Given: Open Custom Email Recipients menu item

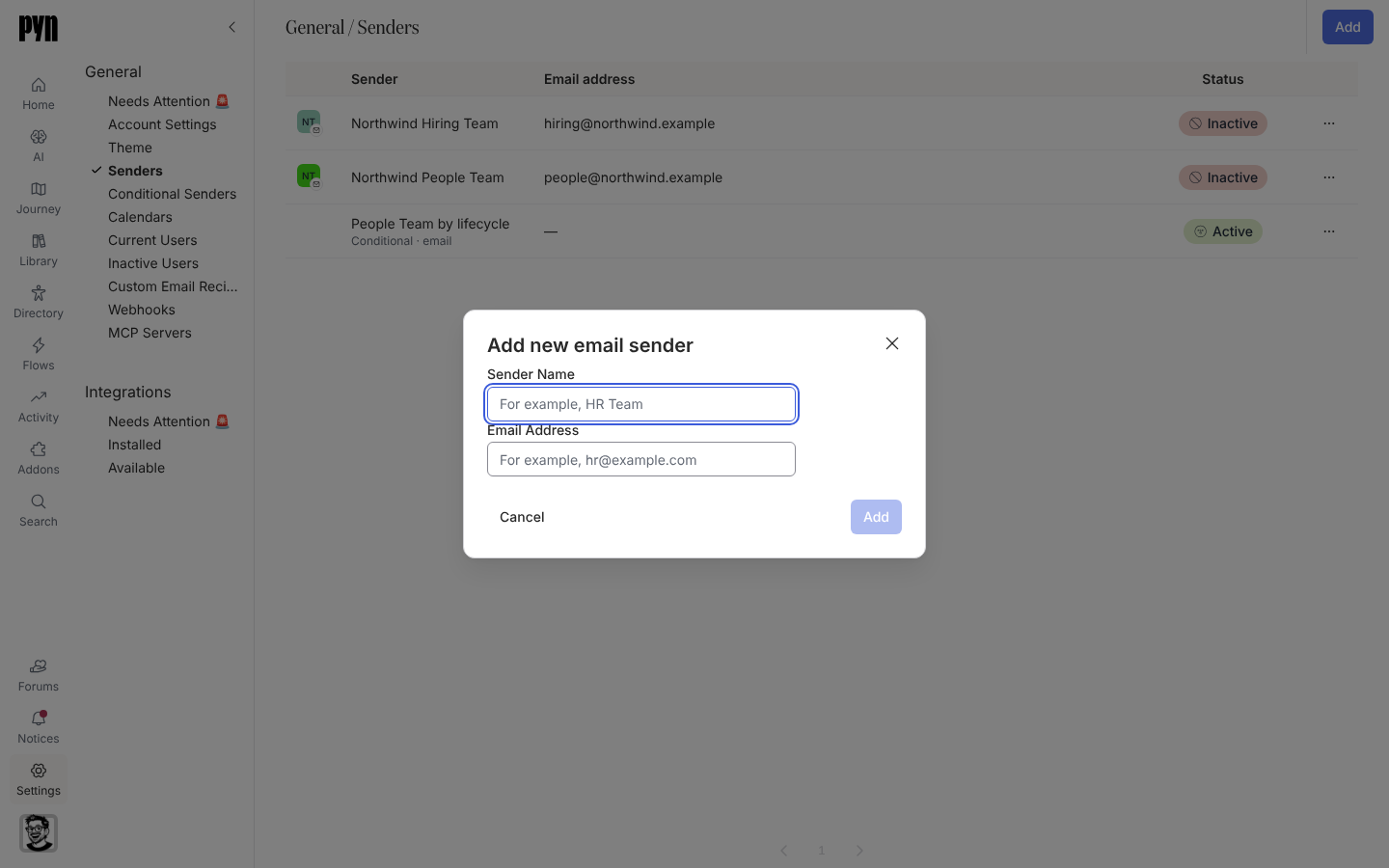Looking at the screenshot, I should [173, 286].
